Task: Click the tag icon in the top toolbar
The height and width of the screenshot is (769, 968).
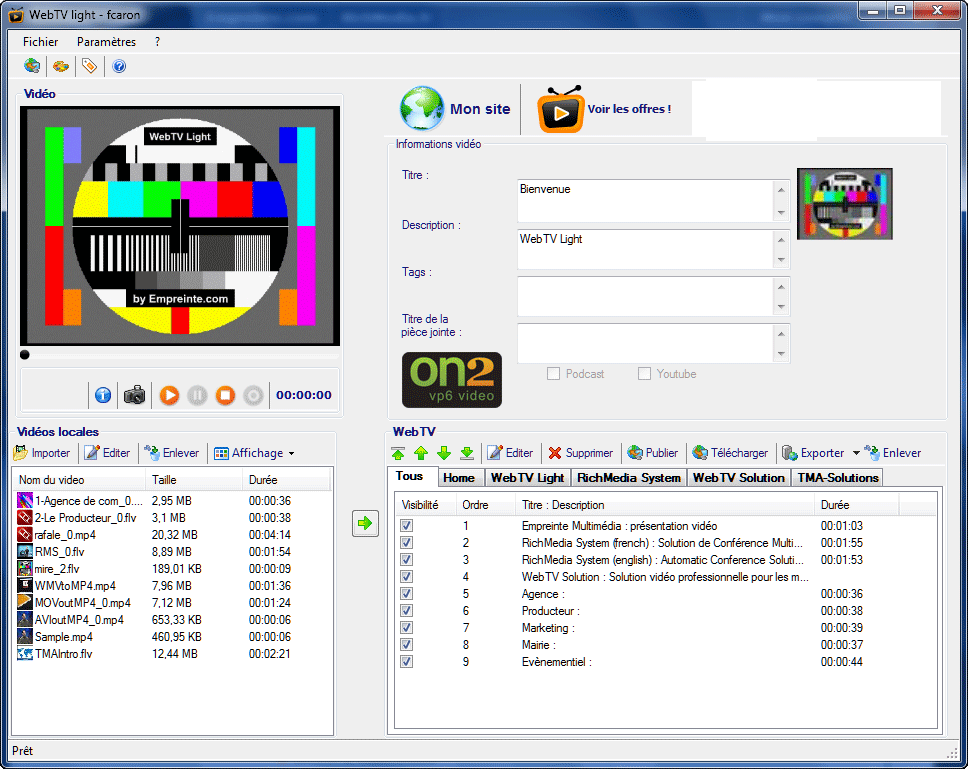Action: pos(90,65)
